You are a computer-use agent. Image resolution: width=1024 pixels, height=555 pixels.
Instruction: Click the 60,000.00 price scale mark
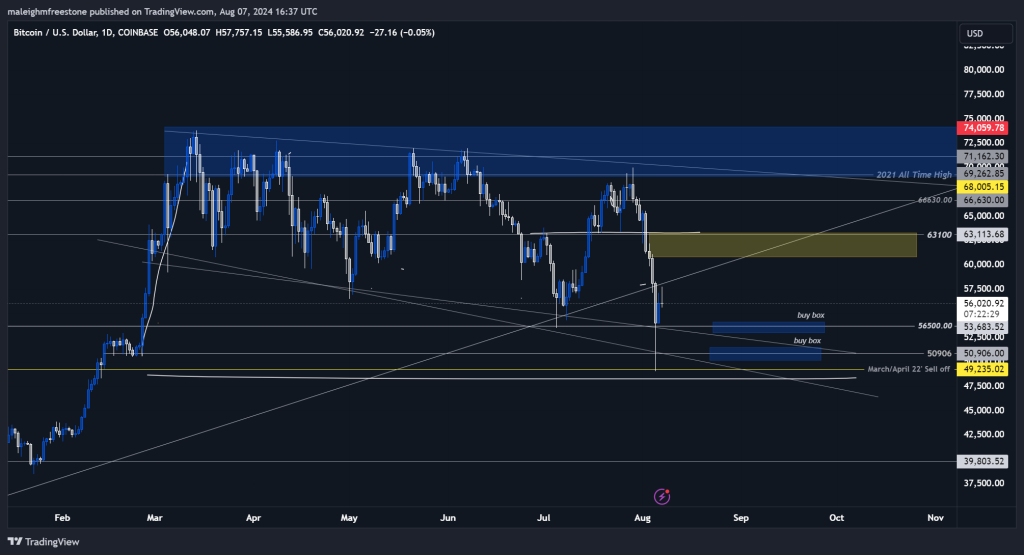tap(984, 264)
